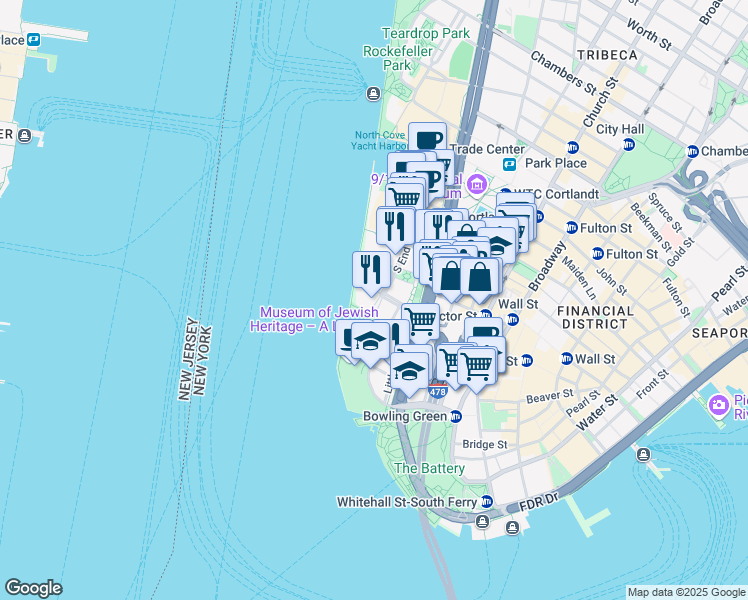
Task: Select the John St street label
Action: coord(612,281)
